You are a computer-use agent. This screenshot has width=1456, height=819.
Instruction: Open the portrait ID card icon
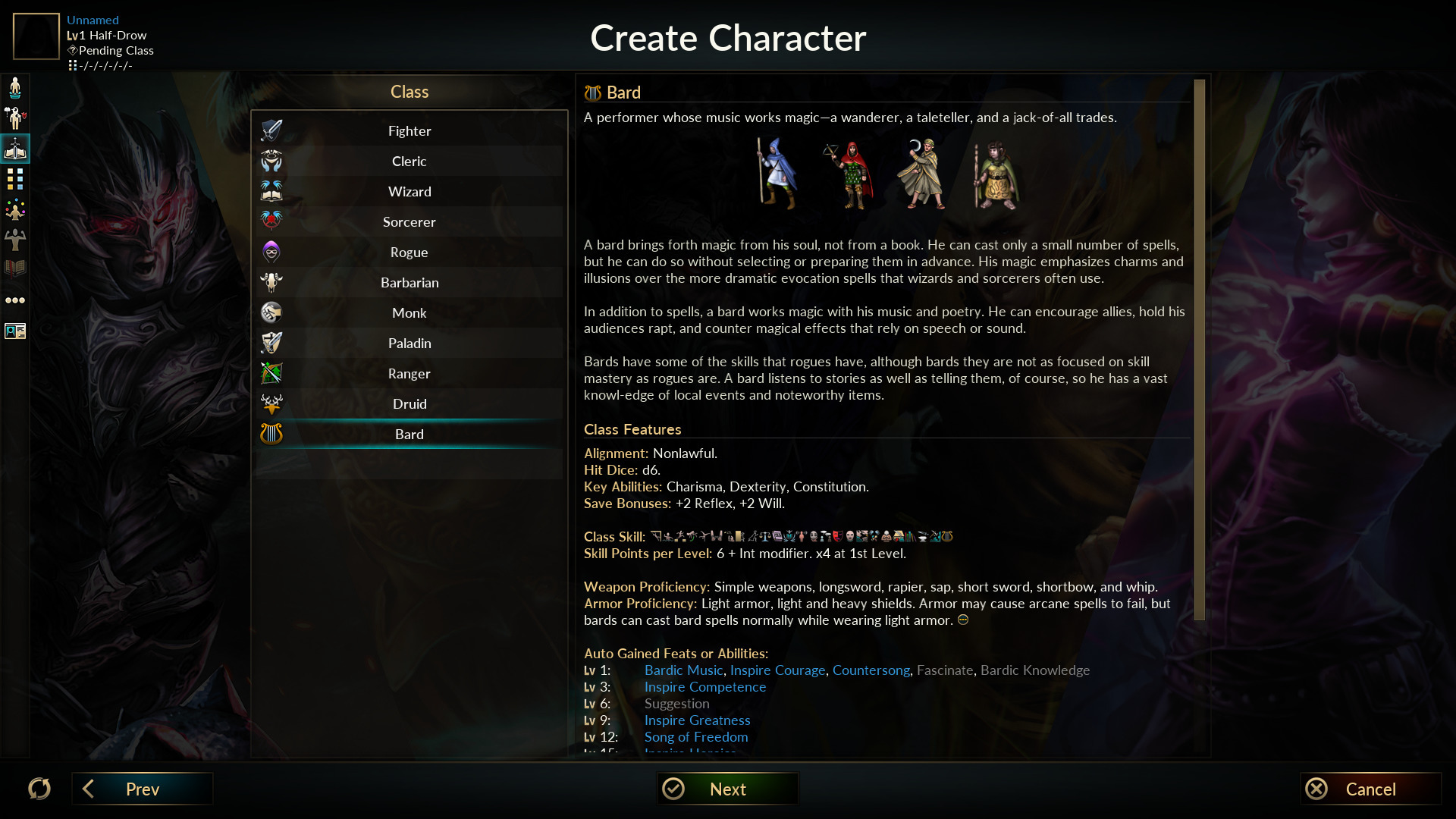pos(15,331)
